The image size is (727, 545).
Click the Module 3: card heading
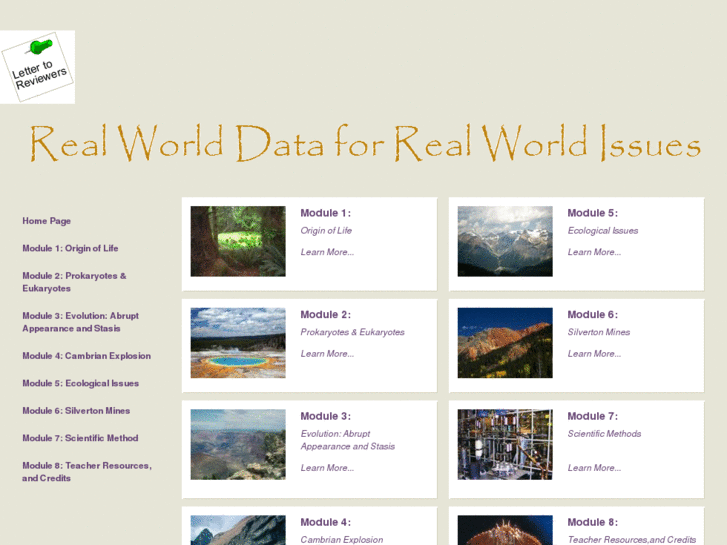(325, 416)
